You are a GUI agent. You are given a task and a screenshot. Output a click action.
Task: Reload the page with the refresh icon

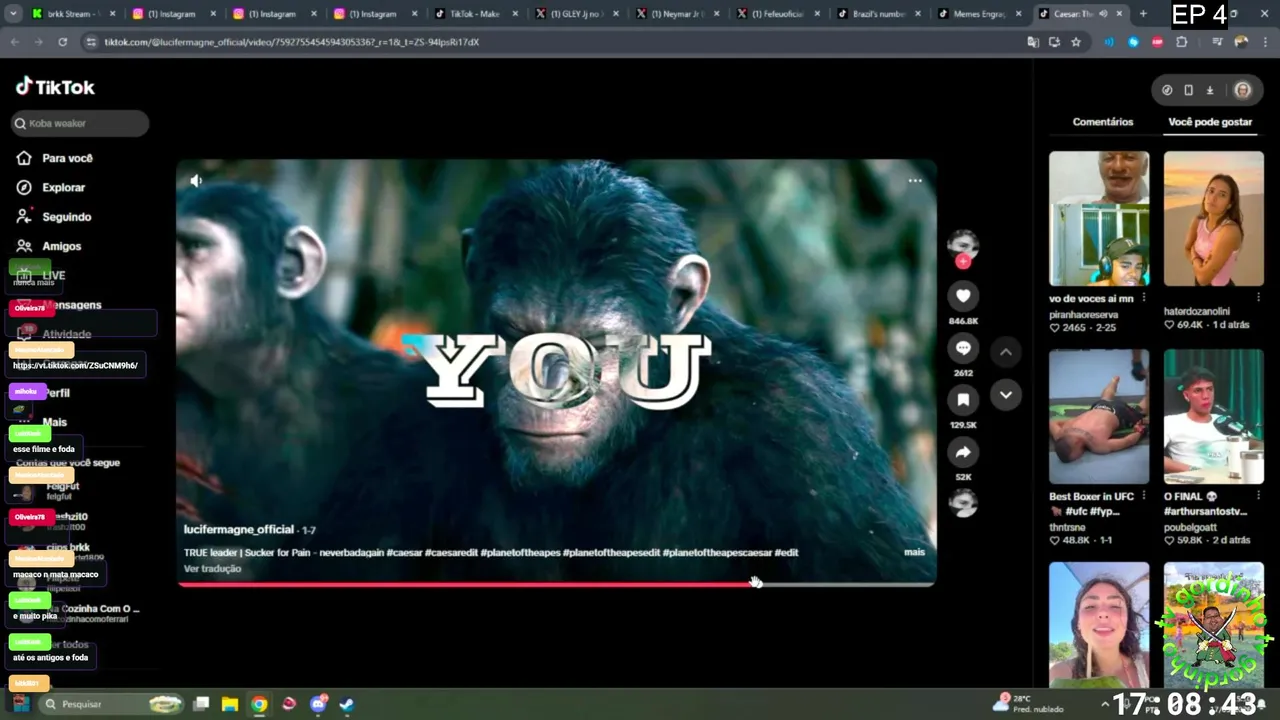click(x=62, y=42)
